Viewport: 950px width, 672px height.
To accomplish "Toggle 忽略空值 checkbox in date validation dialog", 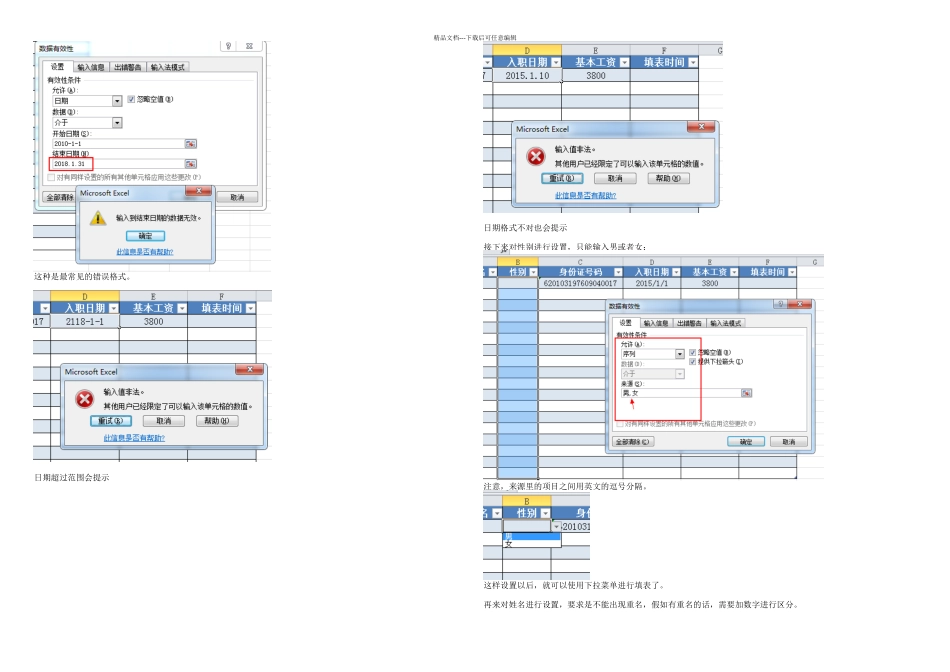I will [x=131, y=99].
